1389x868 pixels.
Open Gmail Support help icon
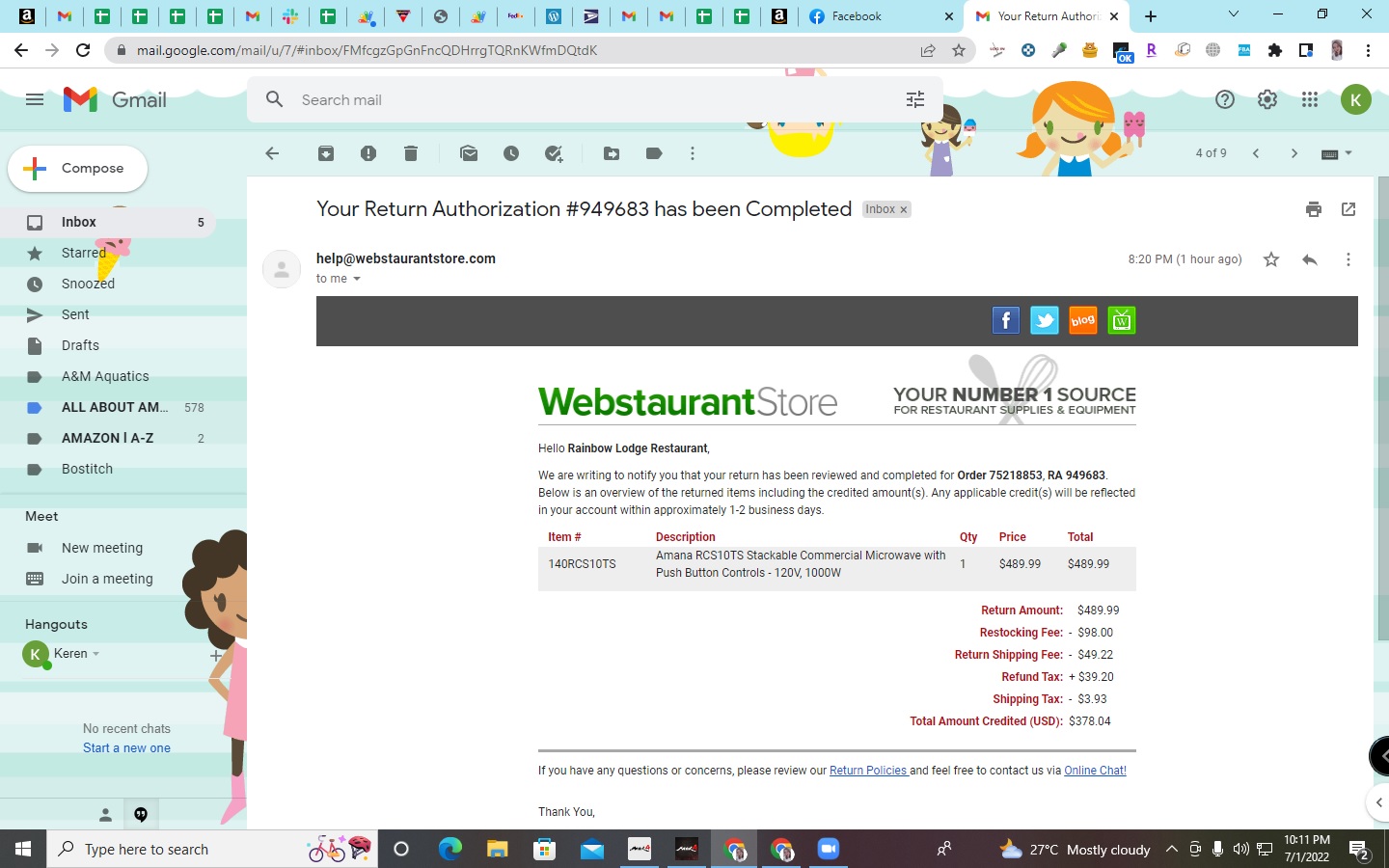(1225, 99)
